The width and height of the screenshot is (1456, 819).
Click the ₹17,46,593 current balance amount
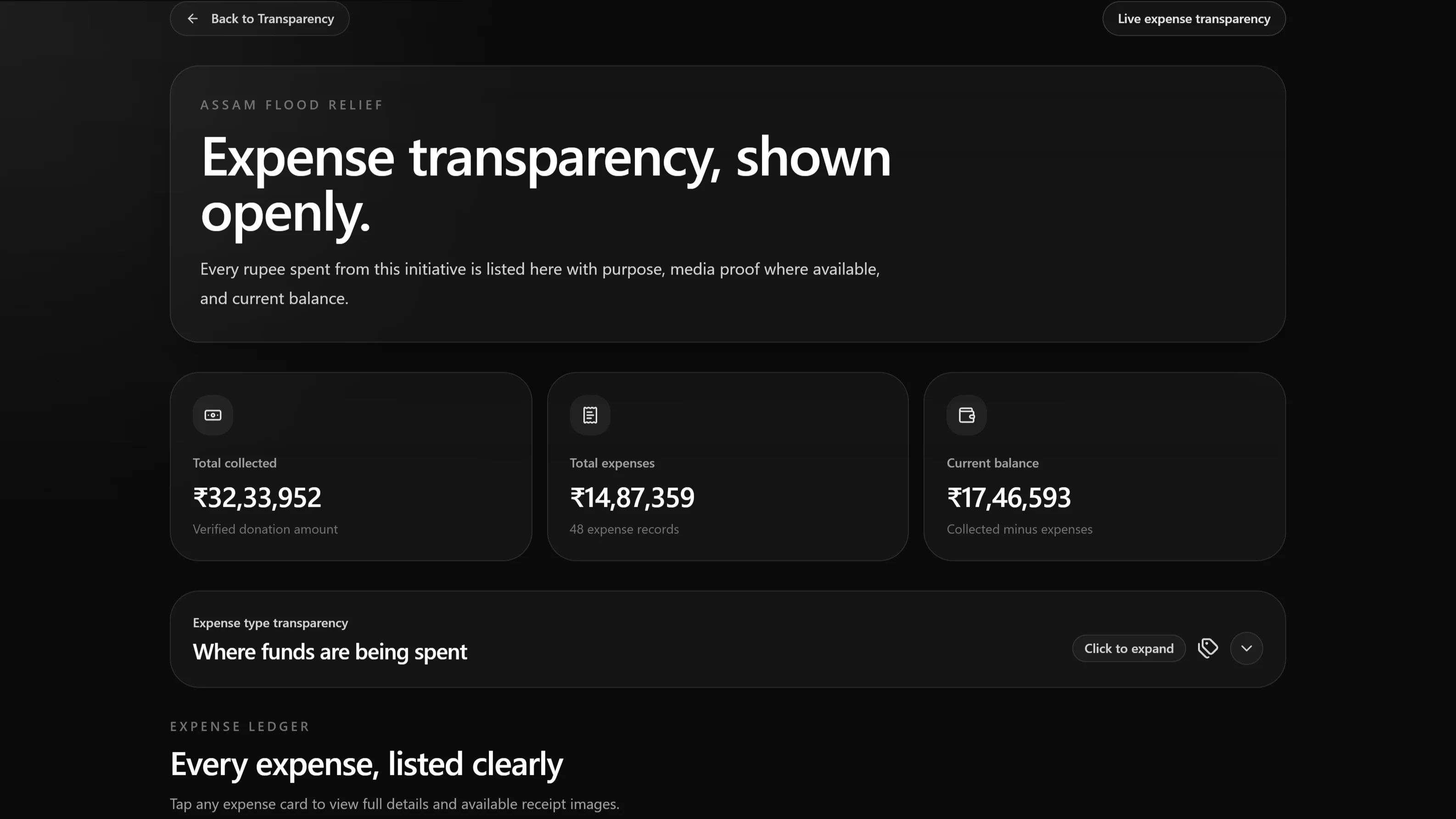point(1009,498)
